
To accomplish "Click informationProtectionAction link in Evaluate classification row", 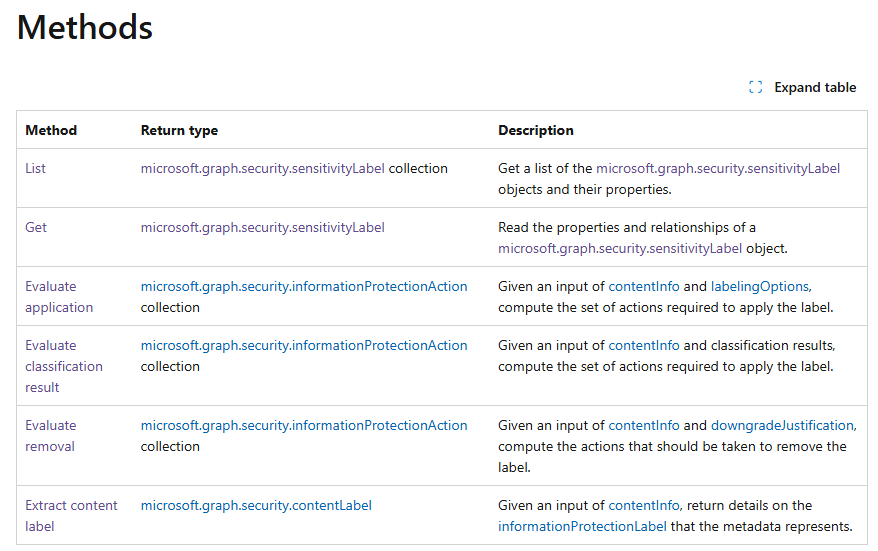I will click(304, 345).
